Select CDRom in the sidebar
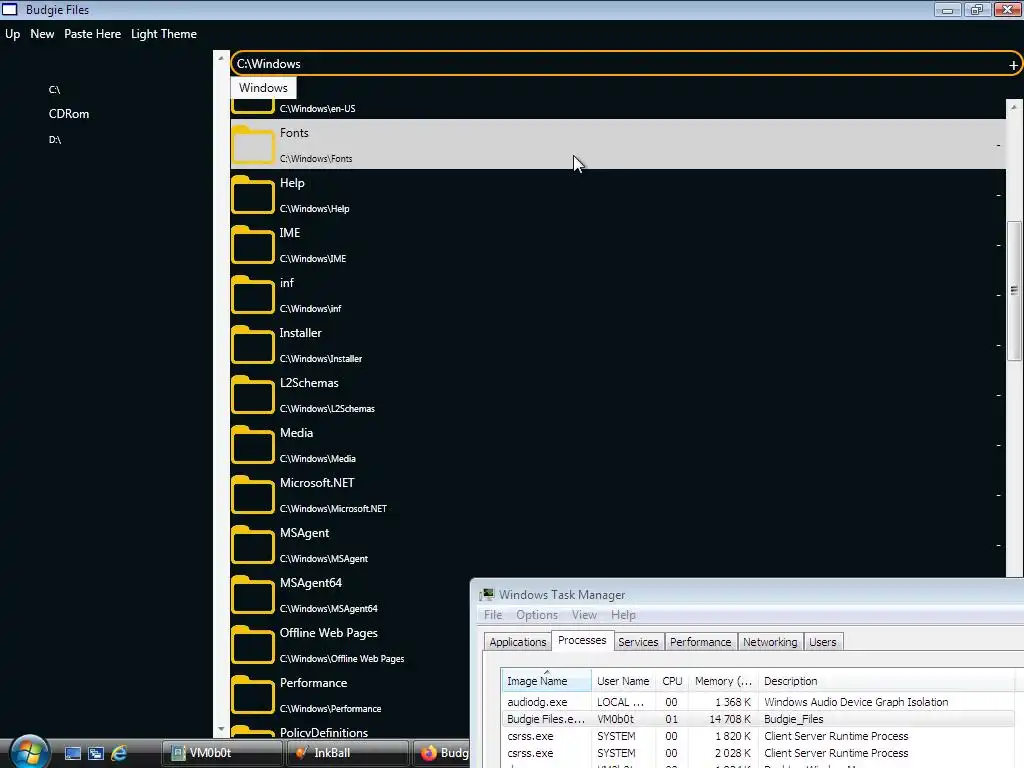 tap(69, 114)
